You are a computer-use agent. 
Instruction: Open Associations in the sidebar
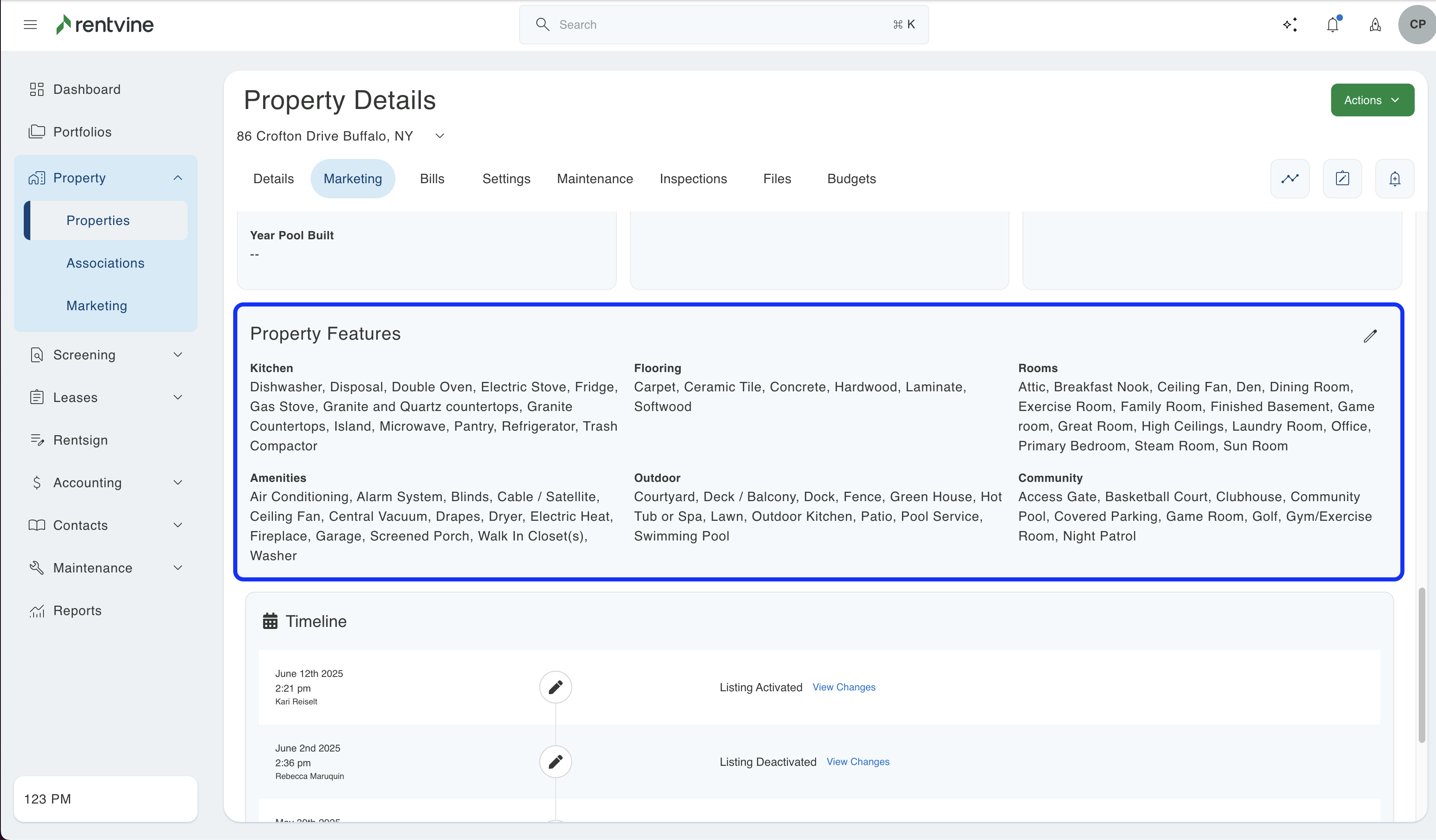[x=105, y=263]
